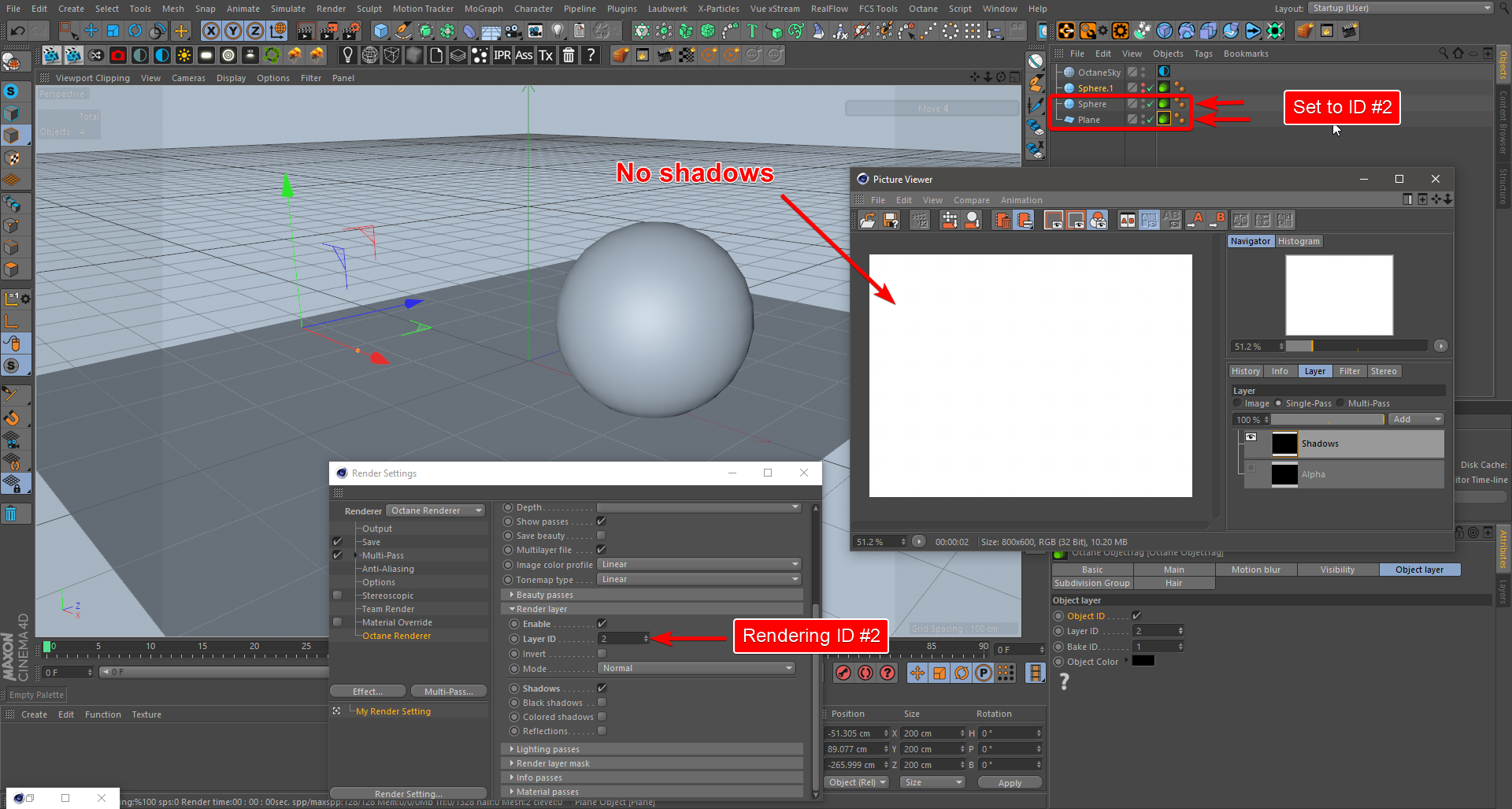
Task: Switch to the History tab in Picture Viewer
Action: (1246, 371)
